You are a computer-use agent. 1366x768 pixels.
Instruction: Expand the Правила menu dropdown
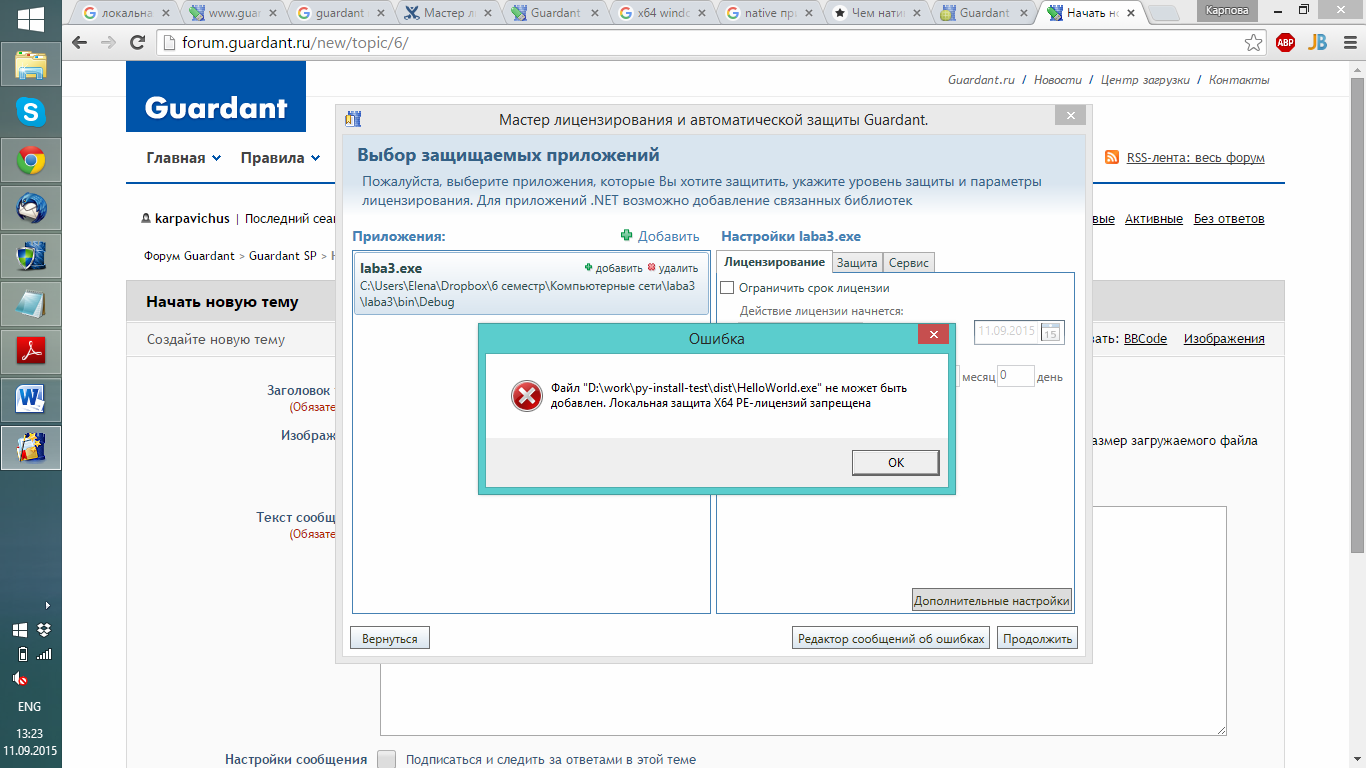tap(280, 158)
